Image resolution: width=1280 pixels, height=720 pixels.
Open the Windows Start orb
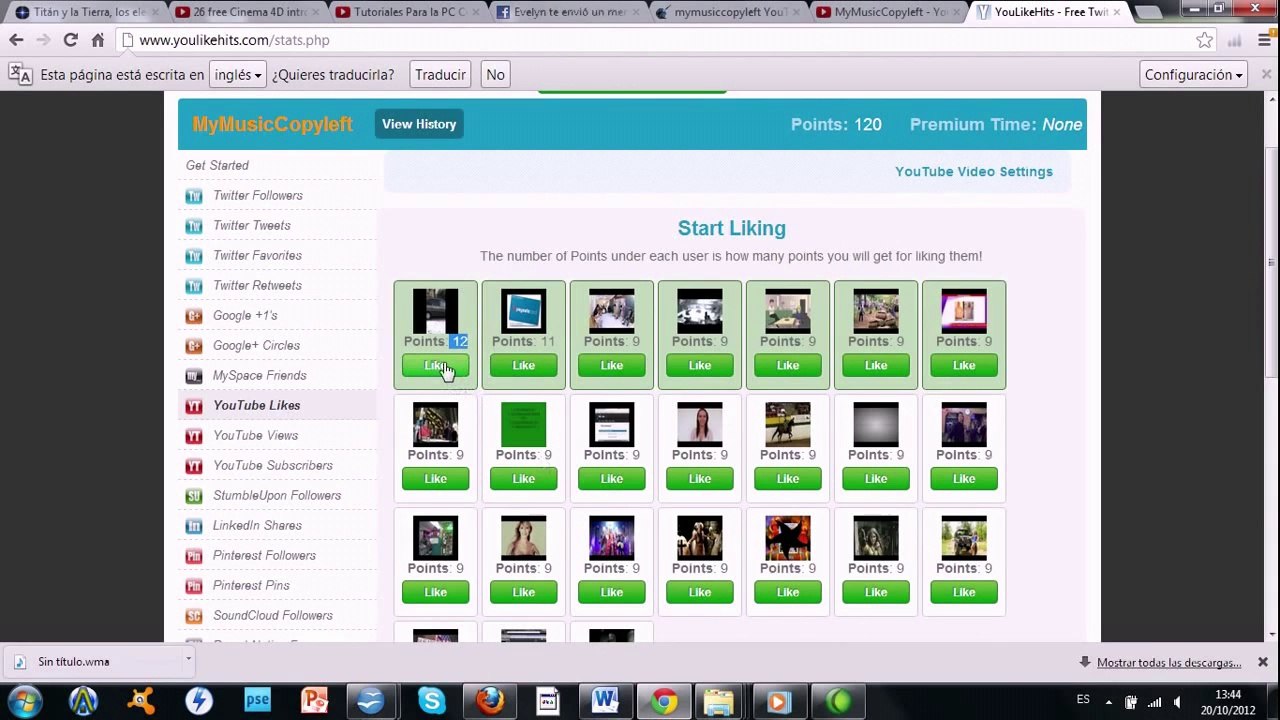24,701
